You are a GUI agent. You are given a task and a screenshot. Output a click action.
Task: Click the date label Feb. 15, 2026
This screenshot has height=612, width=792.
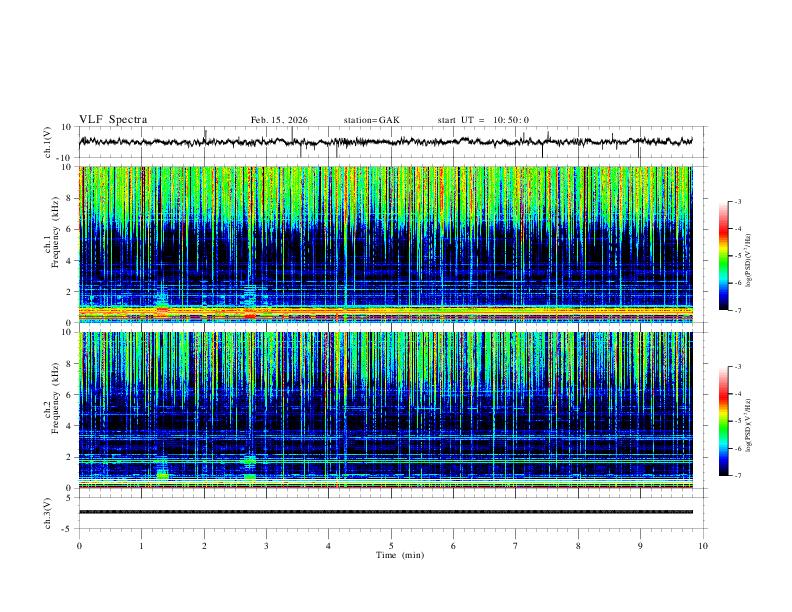click(279, 120)
